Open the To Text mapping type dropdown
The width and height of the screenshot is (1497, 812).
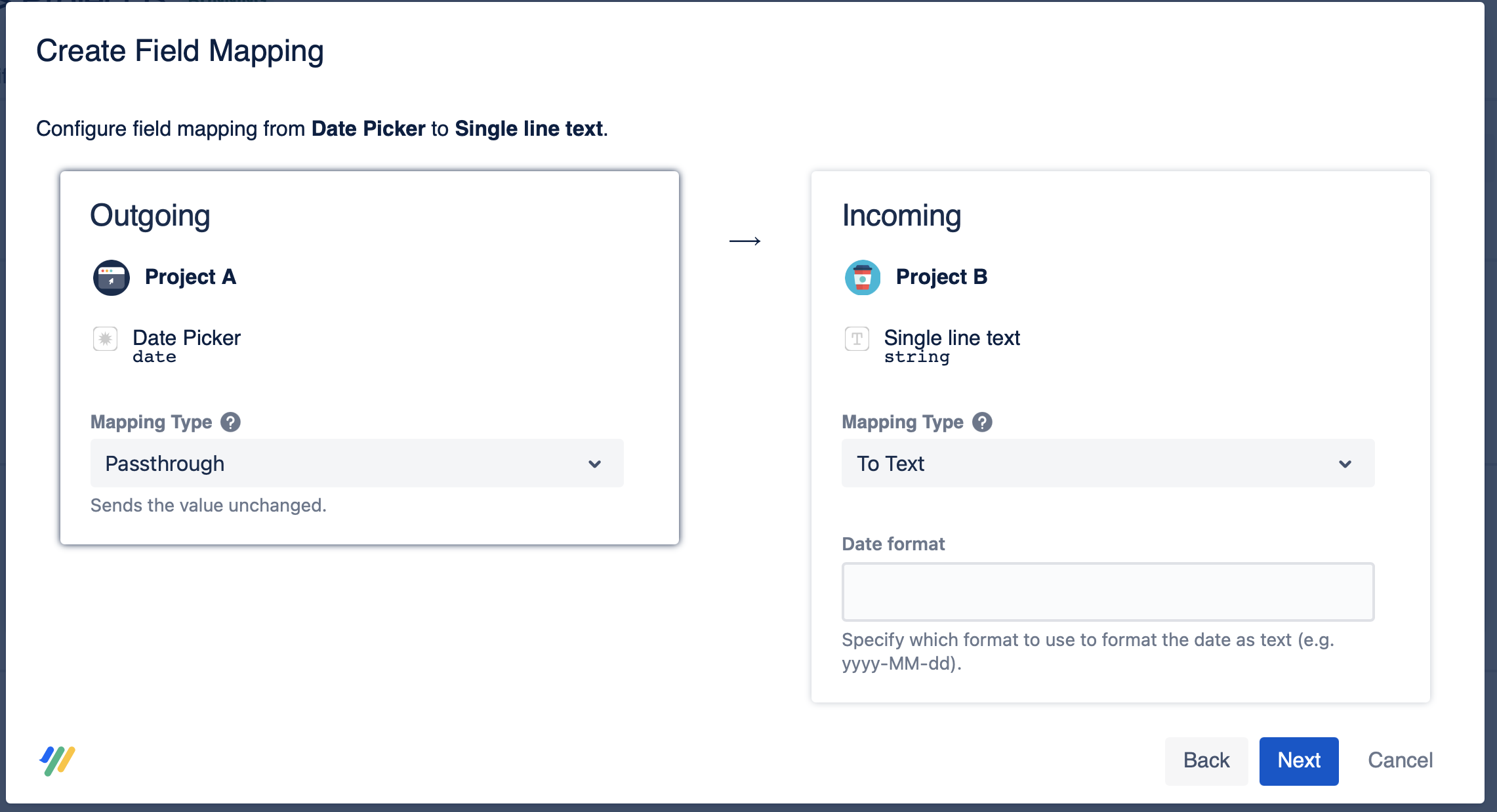pos(1107,463)
